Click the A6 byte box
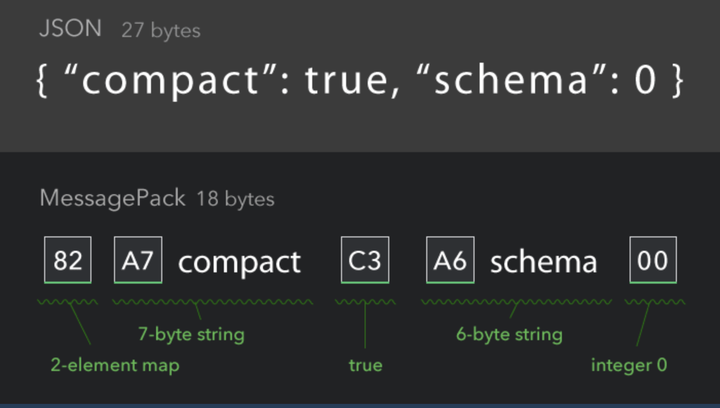This screenshot has width=720, height=408. coord(450,262)
